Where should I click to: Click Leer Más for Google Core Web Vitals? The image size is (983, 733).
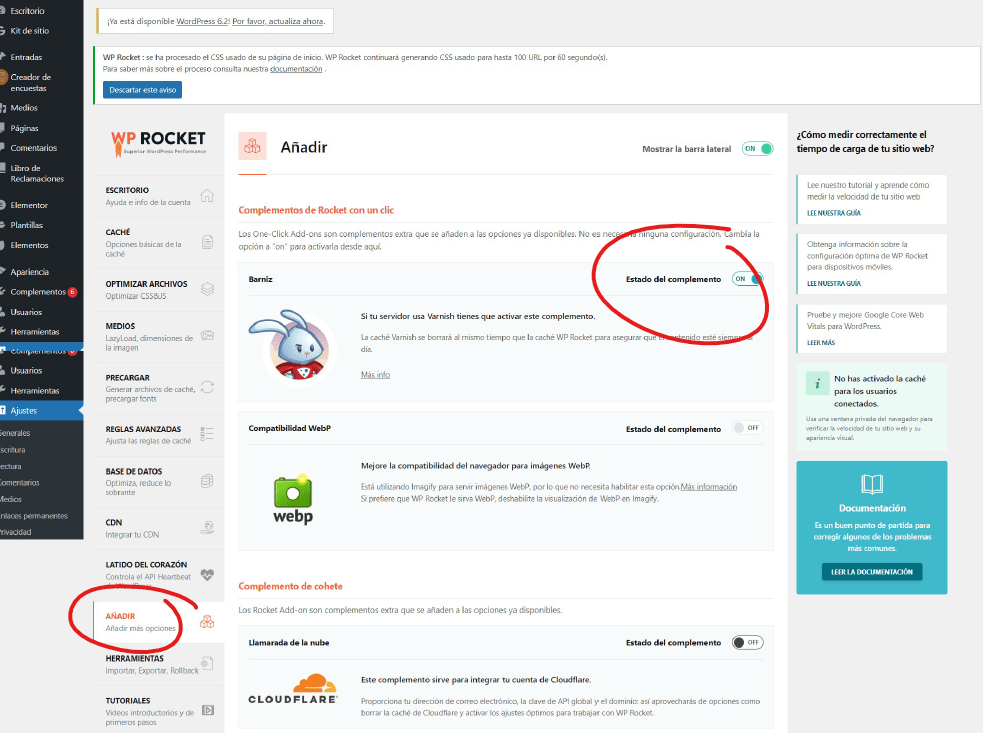tap(821, 342)
